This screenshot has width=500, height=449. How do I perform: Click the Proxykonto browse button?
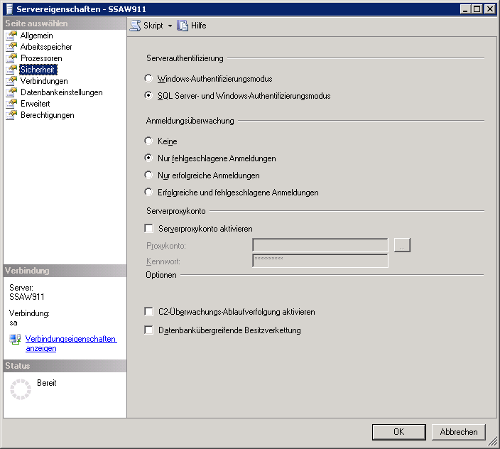[x=402, y=245]
